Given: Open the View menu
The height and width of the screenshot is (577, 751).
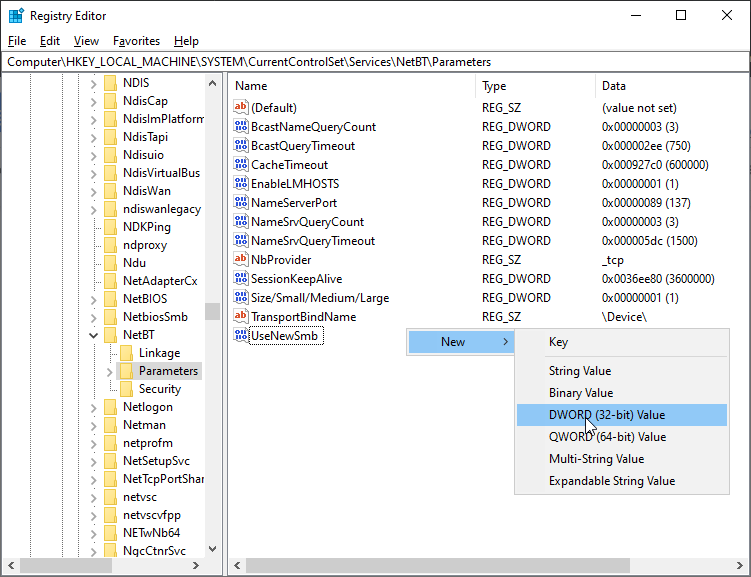Looking at the screenshot, I should point(86,41).
